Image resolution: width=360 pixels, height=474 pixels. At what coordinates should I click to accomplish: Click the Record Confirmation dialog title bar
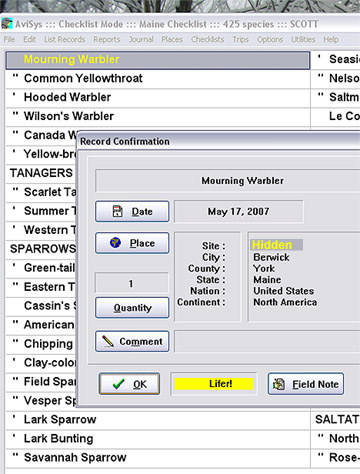pos(219,141)
